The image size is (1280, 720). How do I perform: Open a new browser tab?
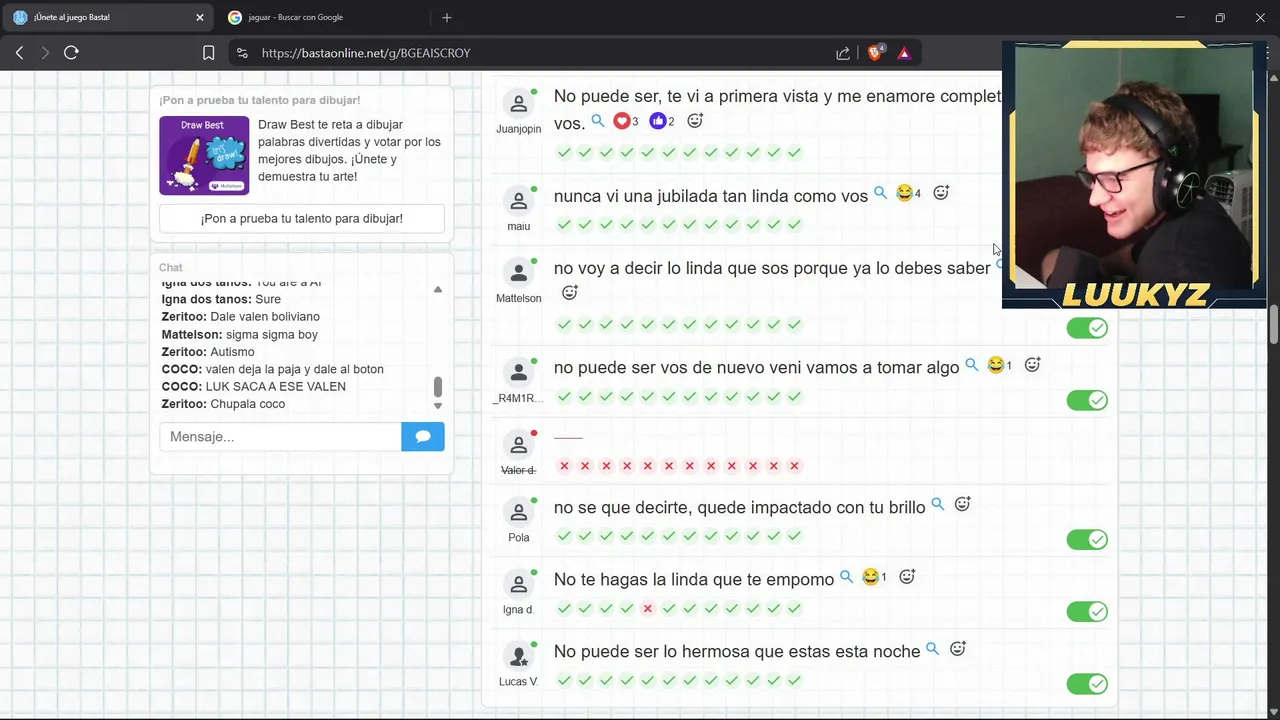pyautogui.click(x=447, y=17)
